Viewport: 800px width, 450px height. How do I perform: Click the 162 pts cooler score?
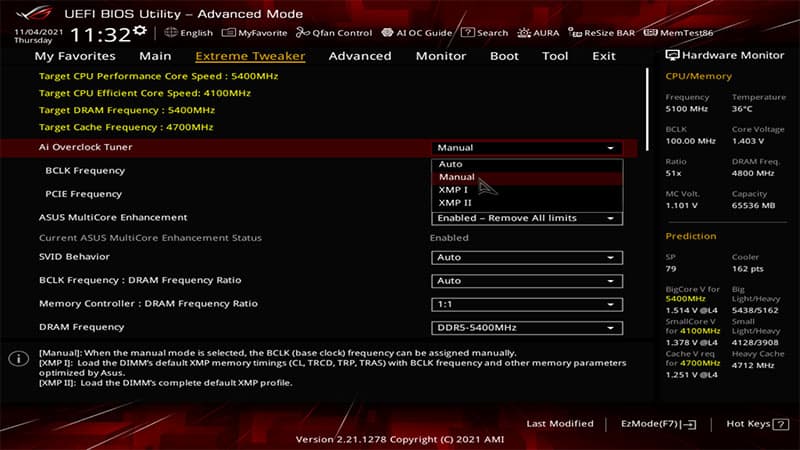click(747, 268)
